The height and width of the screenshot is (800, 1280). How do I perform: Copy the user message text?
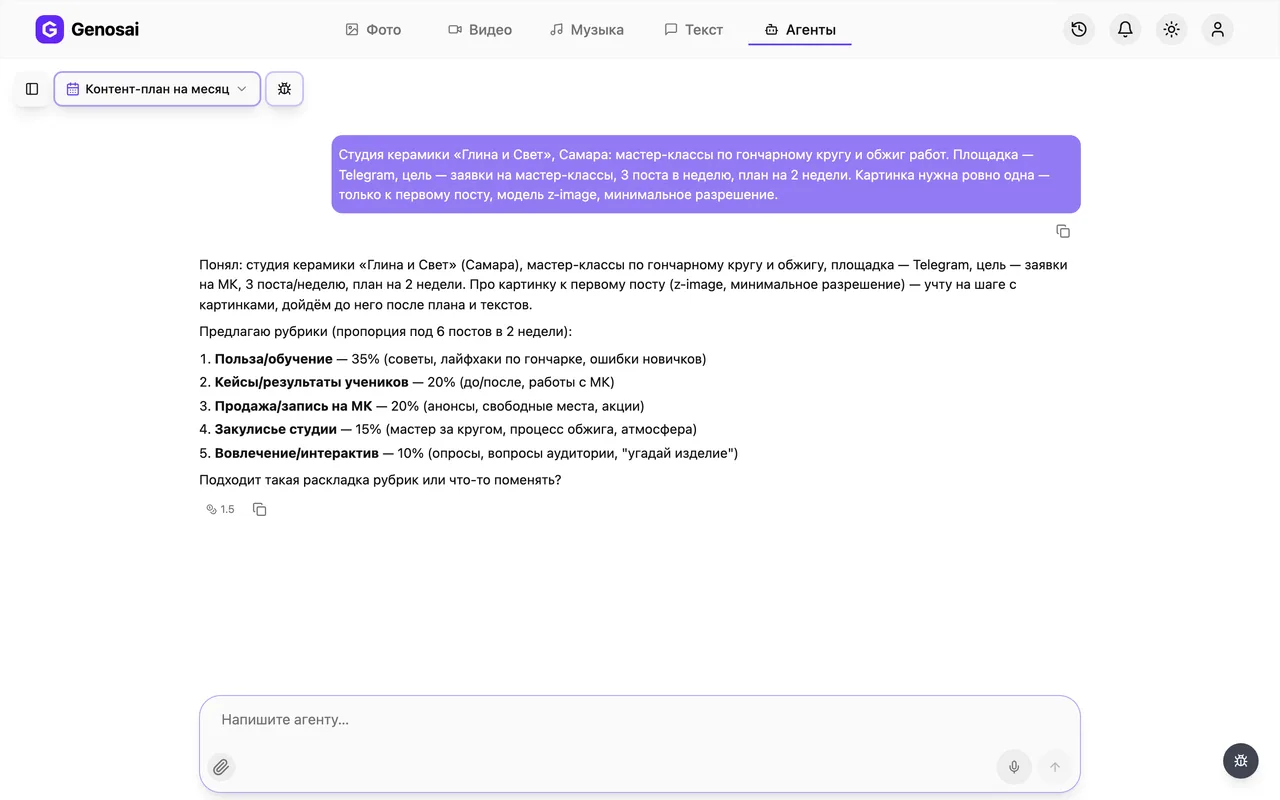click(1063, 231)
